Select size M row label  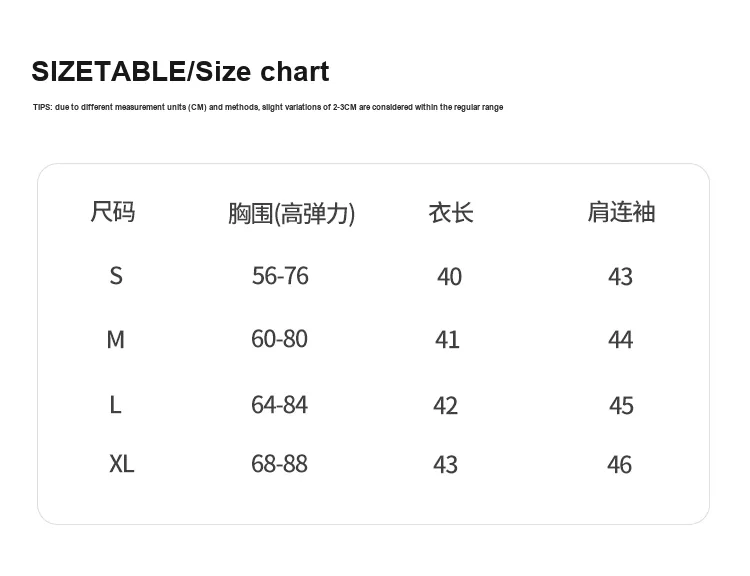[x=116, y=340]
